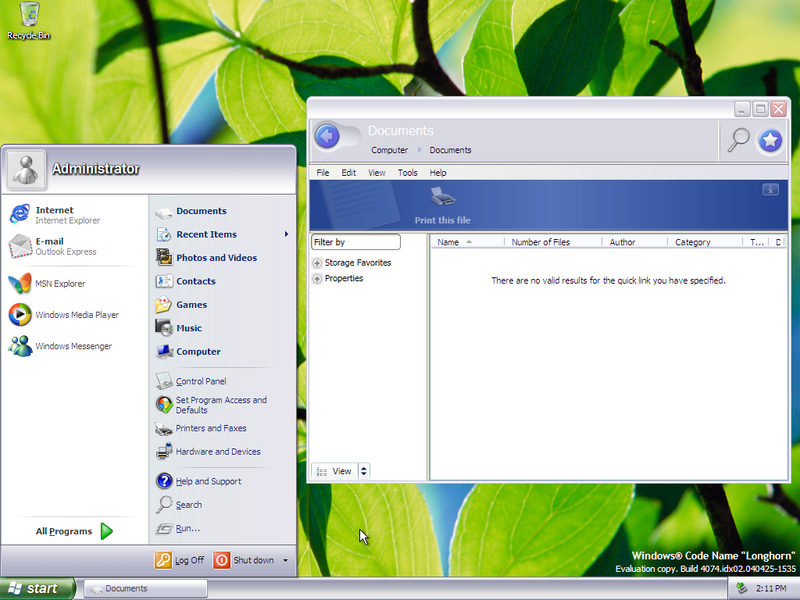
Task: Click the magnifying glass search icon
Action: (738, 140)
